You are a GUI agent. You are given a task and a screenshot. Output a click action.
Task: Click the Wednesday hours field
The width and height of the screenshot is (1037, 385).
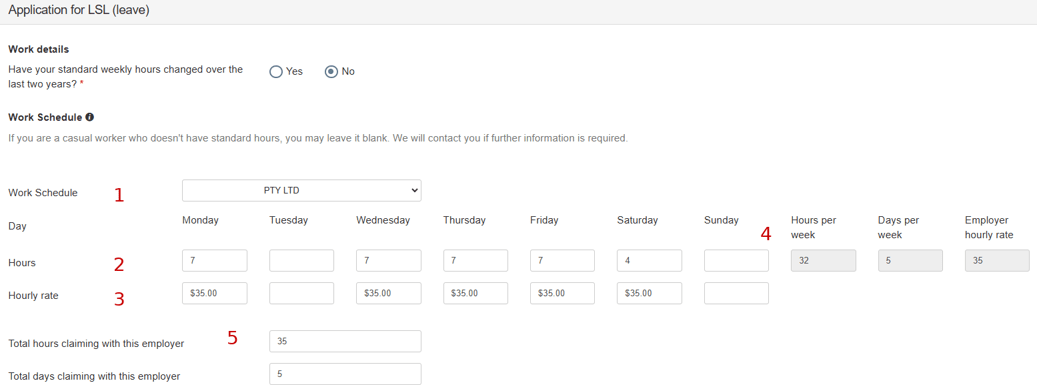[x=389, y=261]
